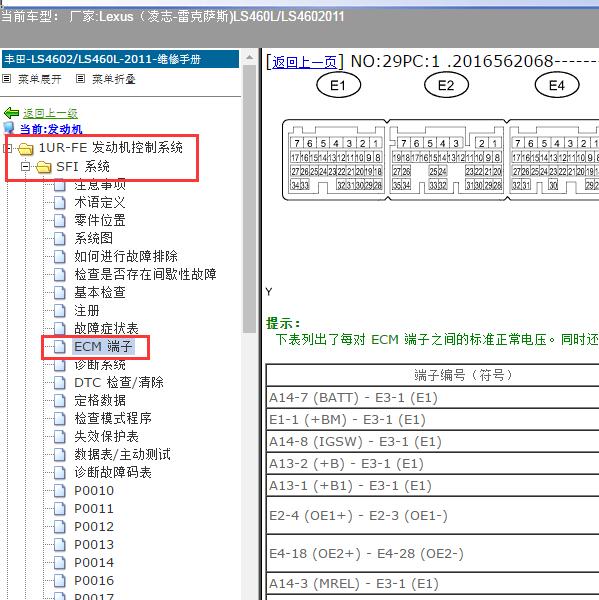The height and width of the screenshot is (600, 599).
Task: Open 如何进行故障排除
Action: [126, 256]
